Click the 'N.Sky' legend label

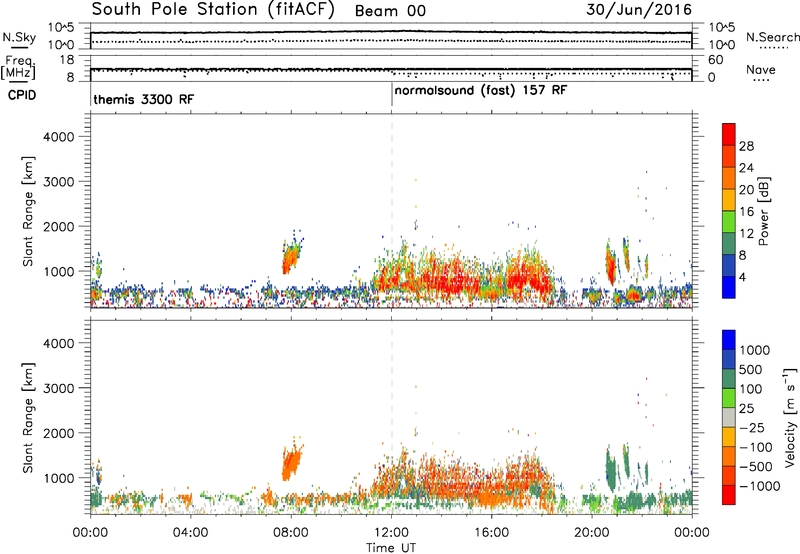19,37
